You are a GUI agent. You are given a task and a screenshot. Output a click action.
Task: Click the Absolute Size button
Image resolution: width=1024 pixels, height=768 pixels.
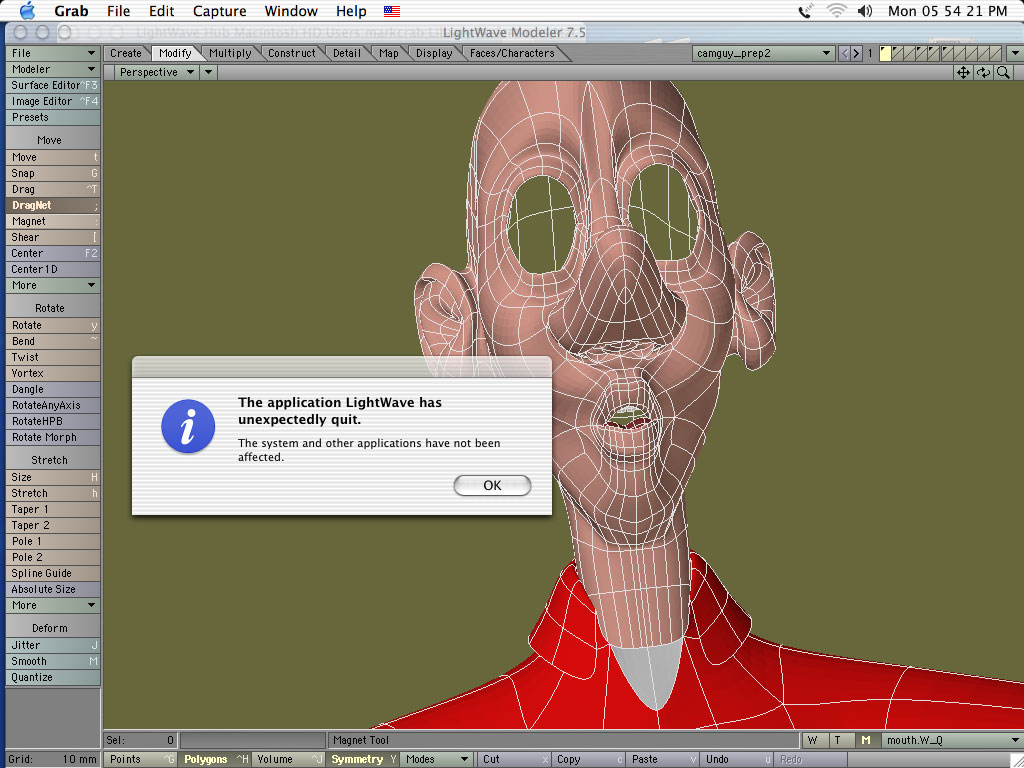point(53,589)
